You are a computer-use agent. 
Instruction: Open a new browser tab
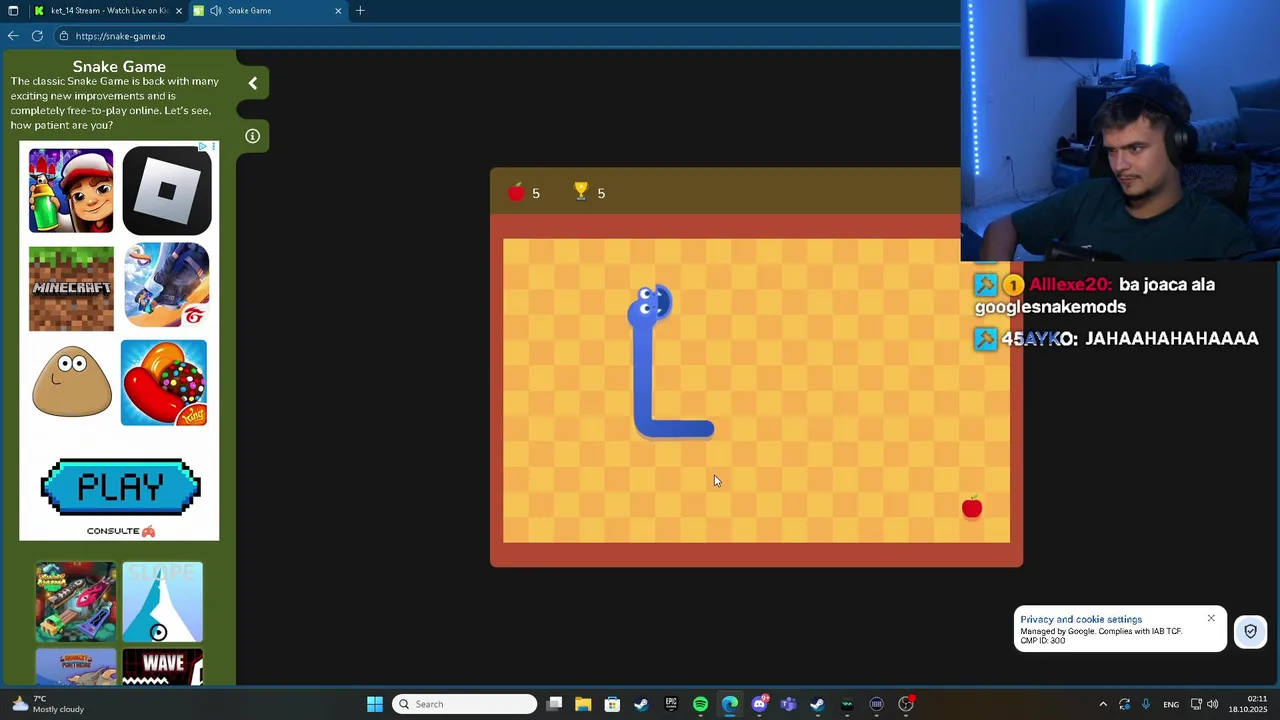coord(360,11)
